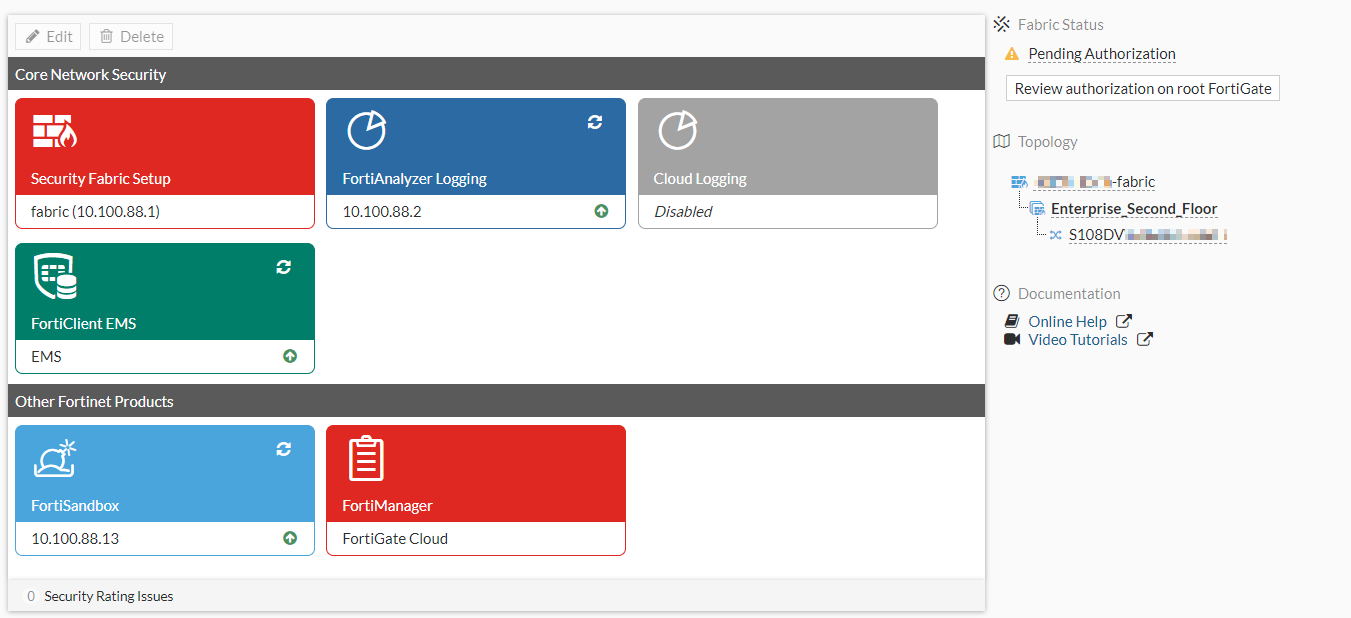Click the green up-arrow status beside EMS

tap(290, 356)
